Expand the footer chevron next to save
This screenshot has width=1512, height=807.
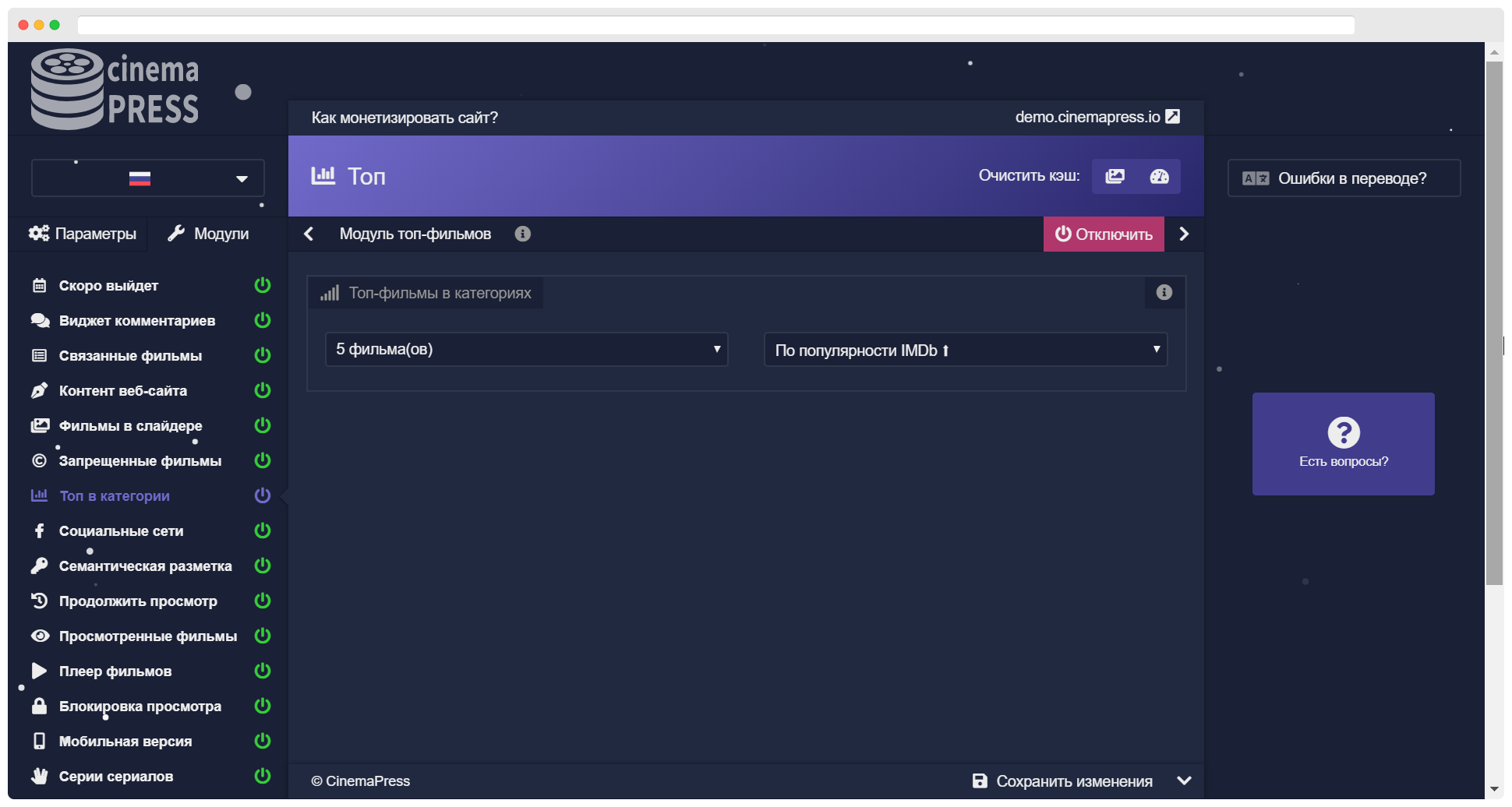tap(1184, 781)
